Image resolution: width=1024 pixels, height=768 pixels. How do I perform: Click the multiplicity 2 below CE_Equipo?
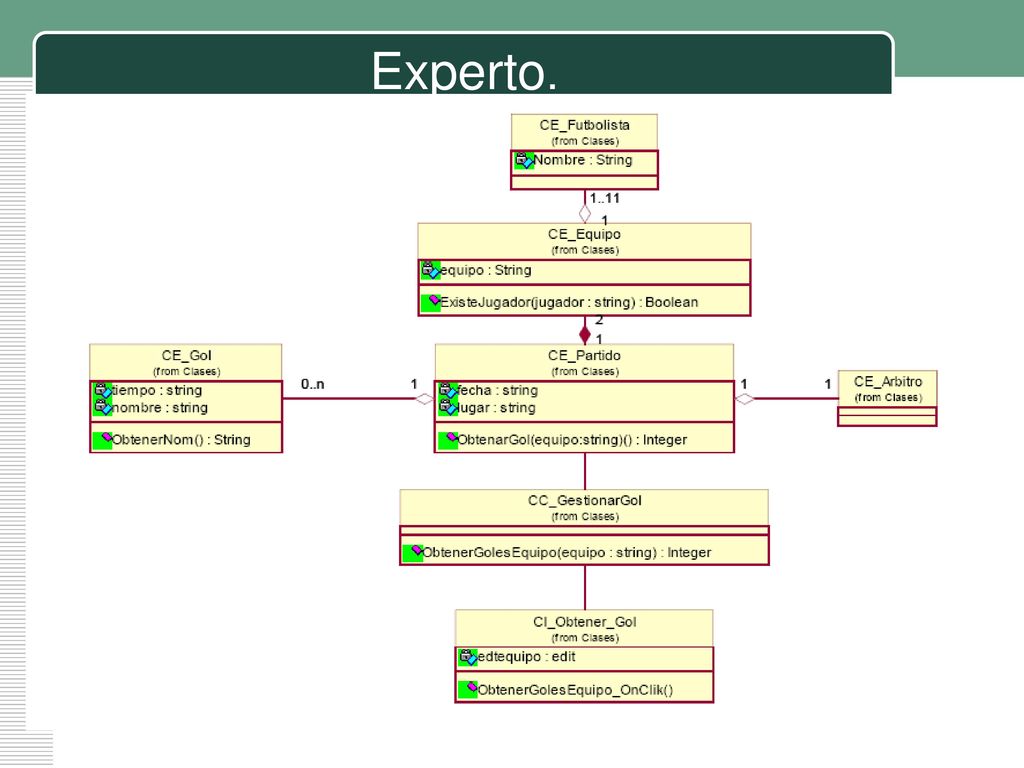point(598,320)
